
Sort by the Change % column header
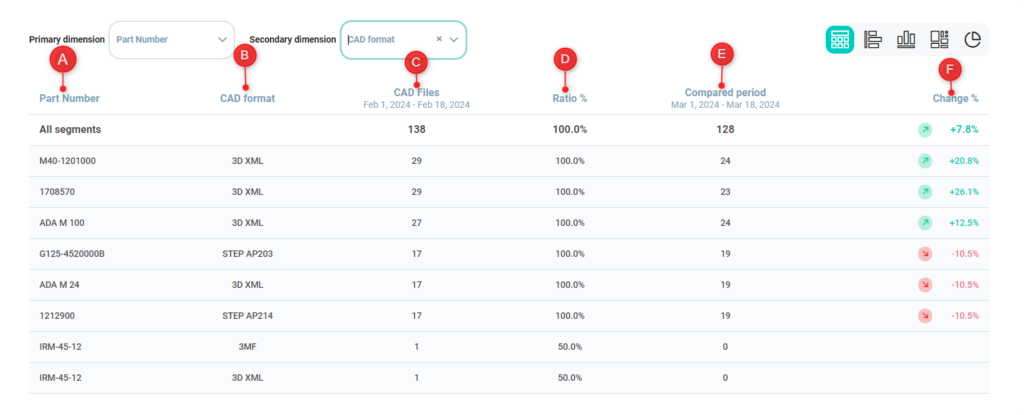pos(955,99)
